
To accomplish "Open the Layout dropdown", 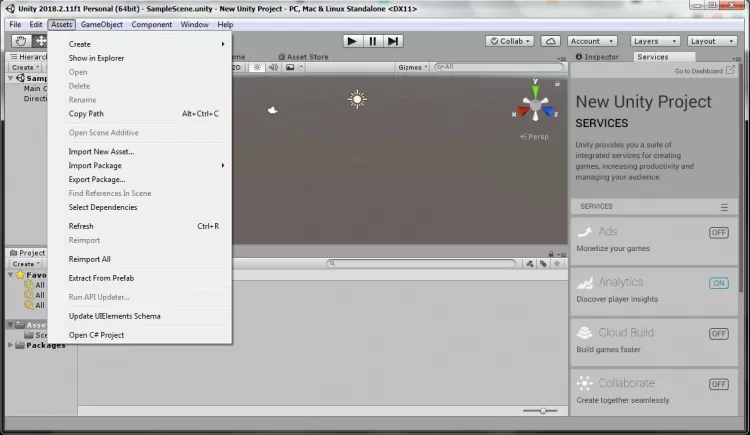I will tap(712, 41).
